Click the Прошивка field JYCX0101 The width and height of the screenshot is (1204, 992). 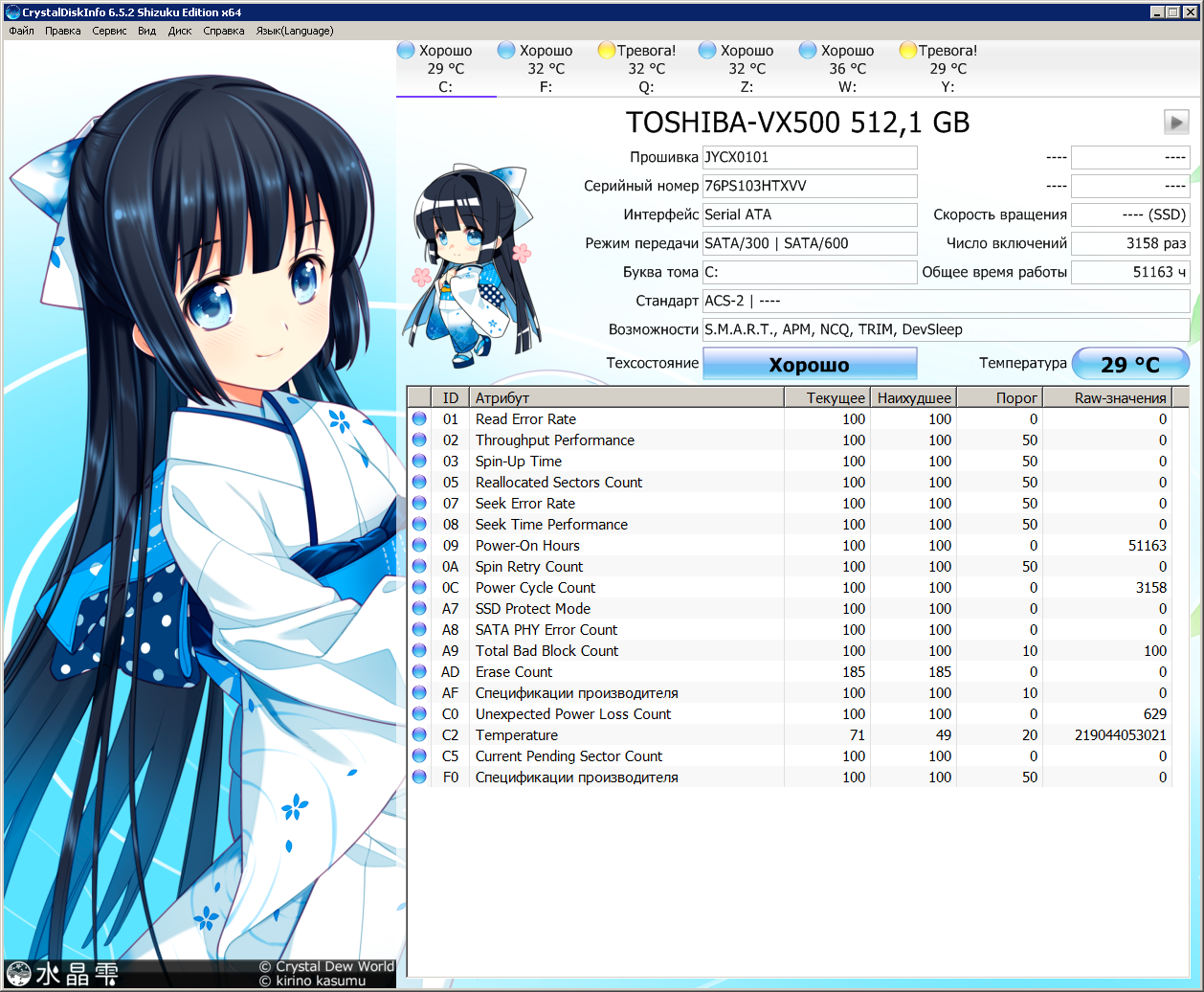[x=810, y=157]
